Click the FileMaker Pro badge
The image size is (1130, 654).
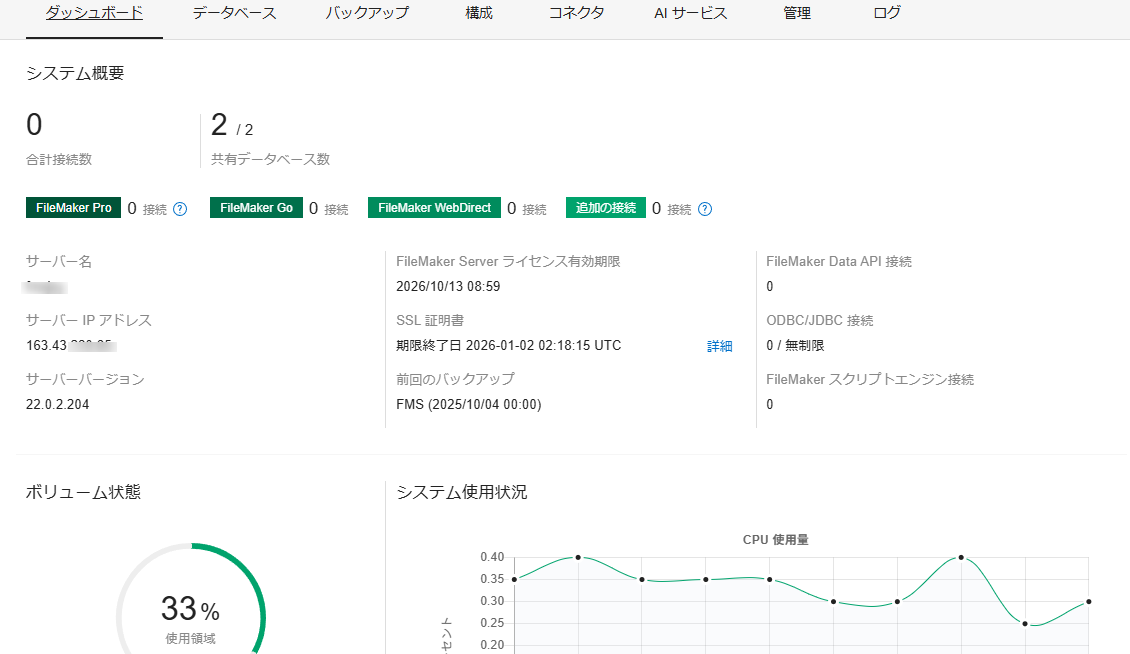point(73,208)
